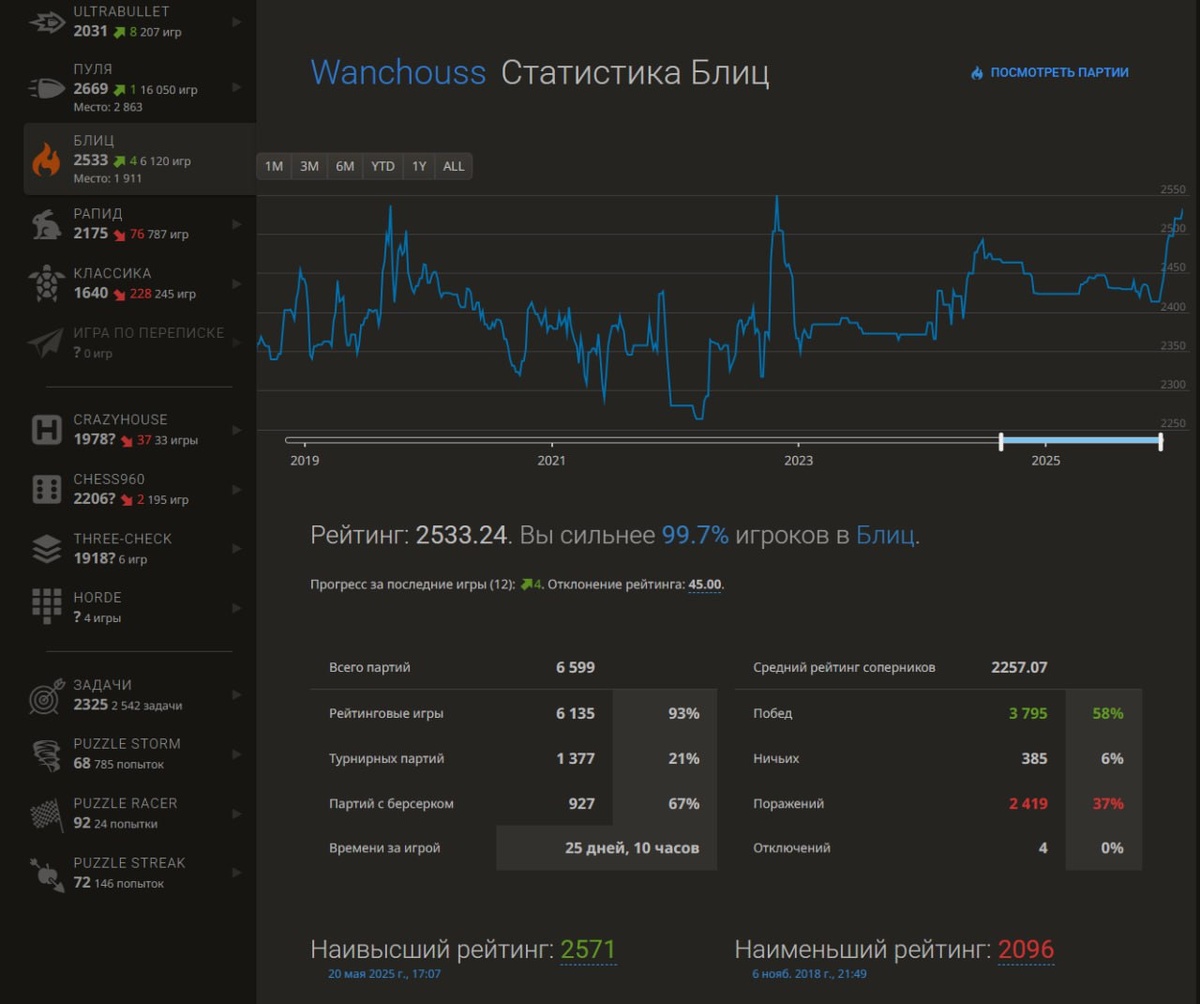Open the Classical (Классика) turtle icon

tap(46, 283)
